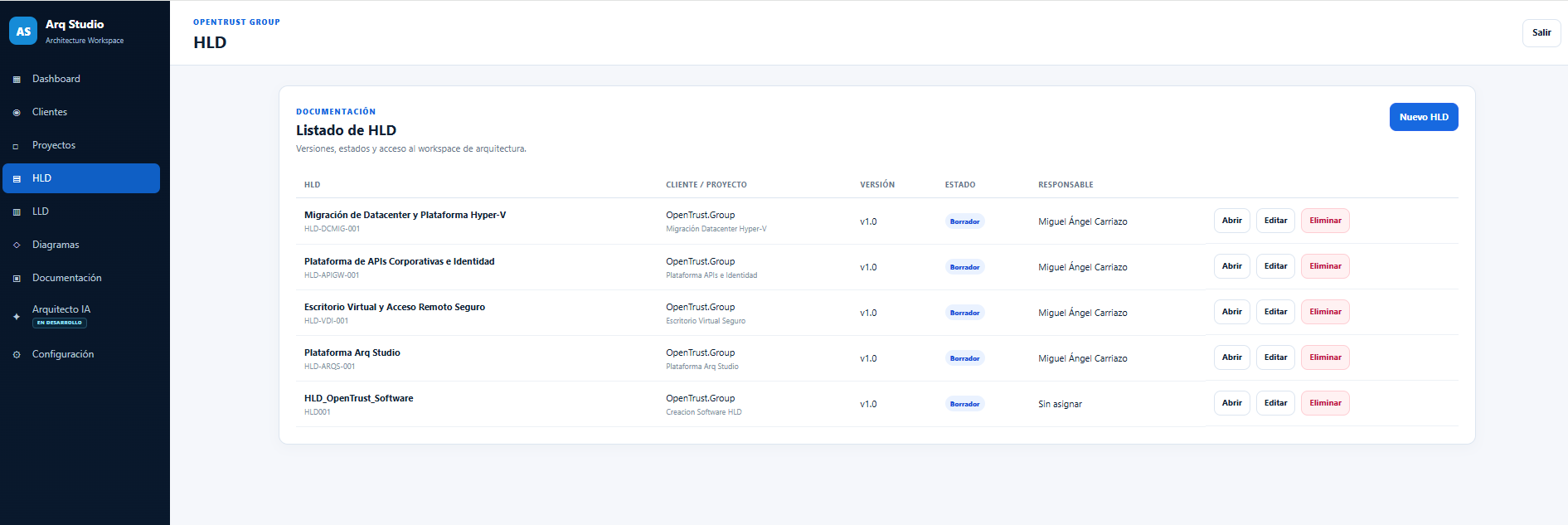Screen dimensions: 1568x525
Task: Delete the Plataforma de APIs Corporativas HLD
Action: (x=1325, y=266)
